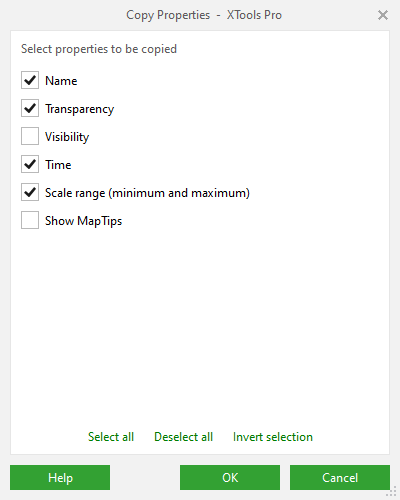Toggle the Scale range checkbox box
The image size is (400, 500).
tap(30, 192)
